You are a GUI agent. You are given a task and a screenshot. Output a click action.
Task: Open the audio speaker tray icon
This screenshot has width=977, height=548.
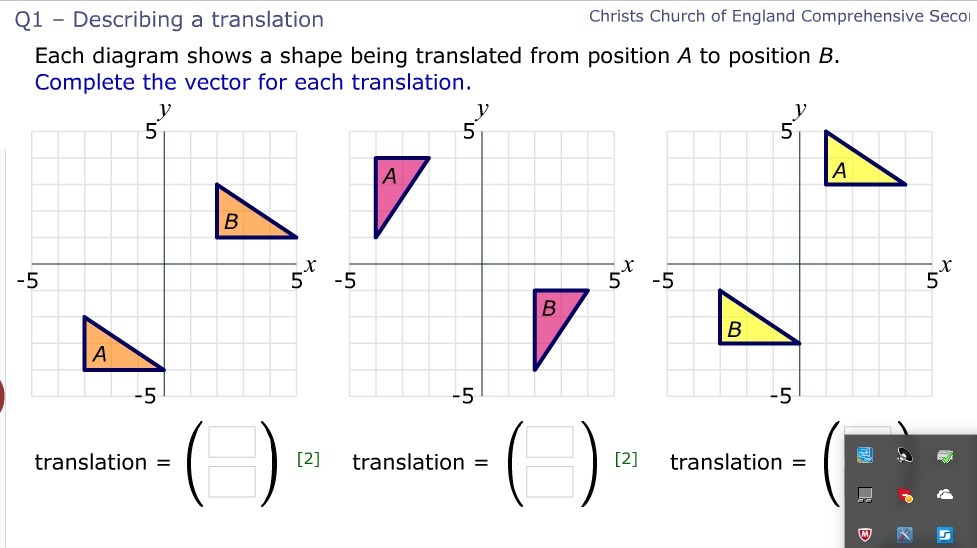905,455
